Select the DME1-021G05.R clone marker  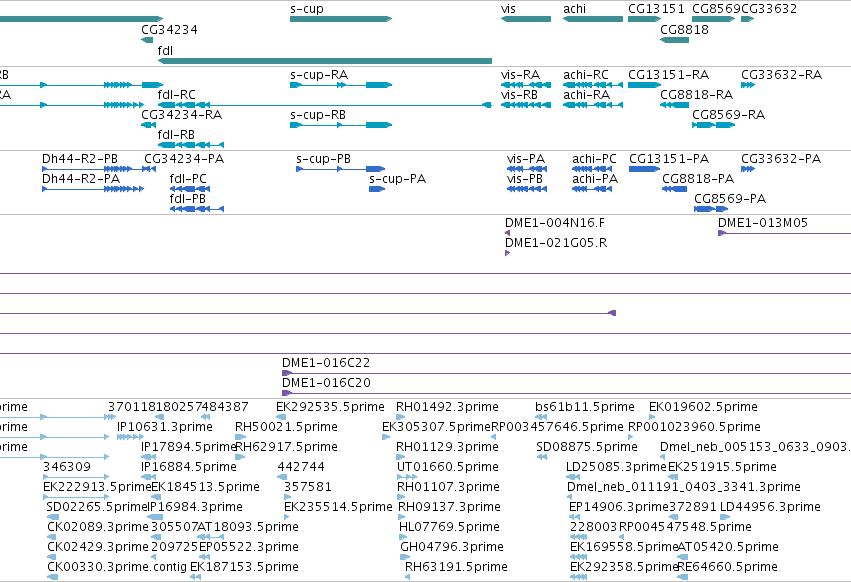[507, 253]
